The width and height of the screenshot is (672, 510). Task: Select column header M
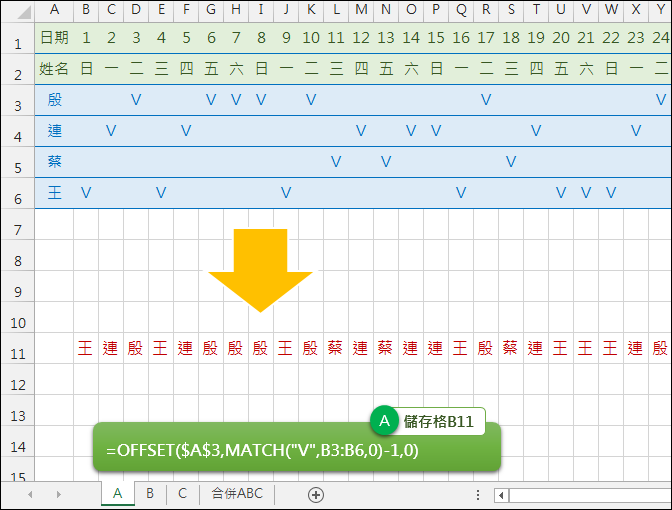coord(361,10)
